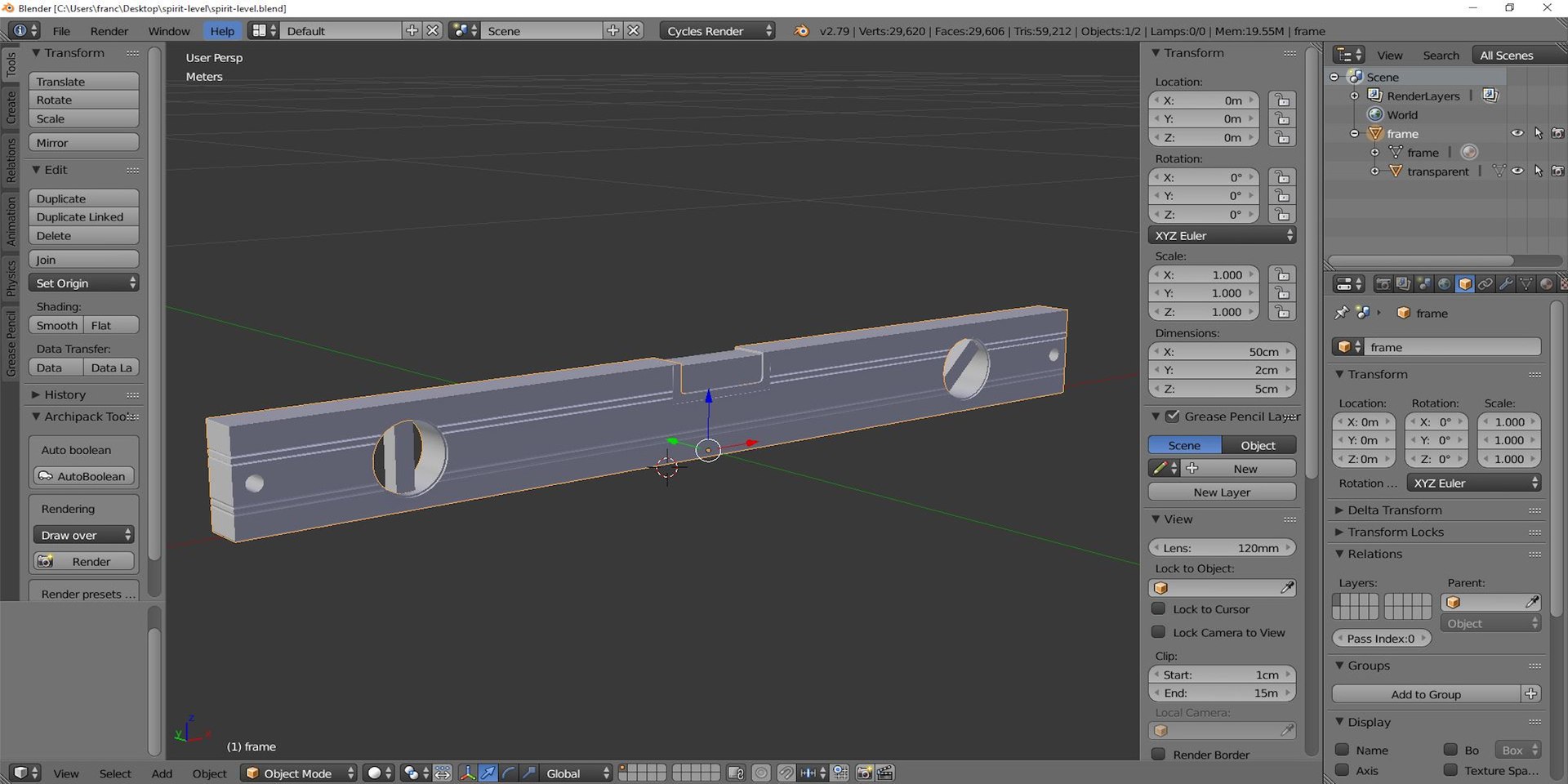1568x784 pixels.
Task: Open the Window menu
Action: point(169,31)
